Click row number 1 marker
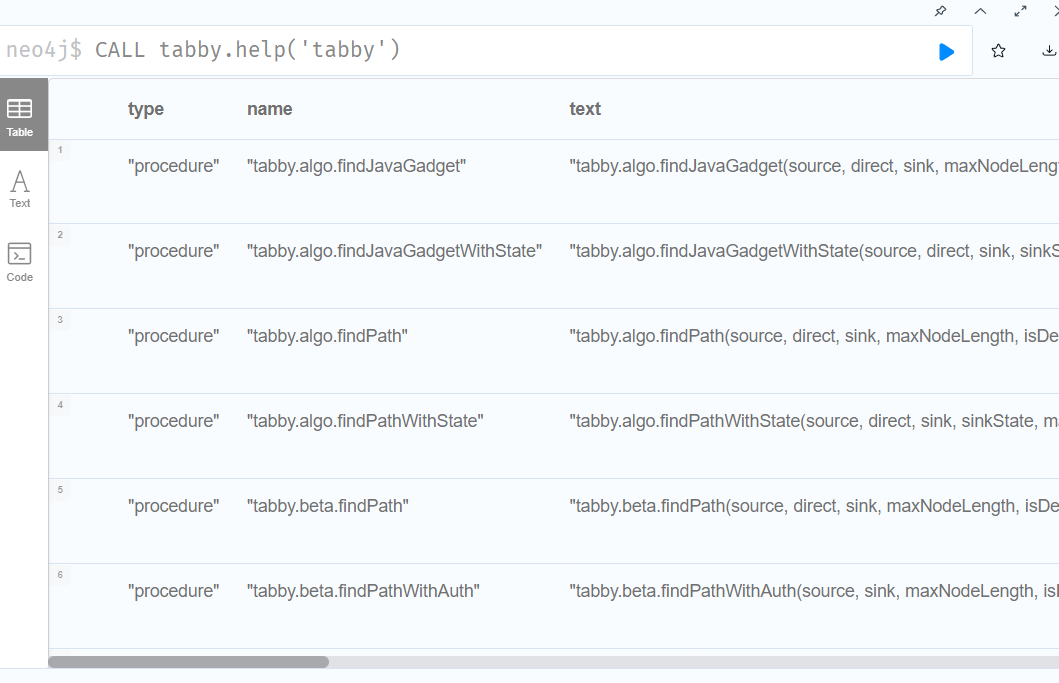Screen dimensions: 1059x683 point(60,150)
